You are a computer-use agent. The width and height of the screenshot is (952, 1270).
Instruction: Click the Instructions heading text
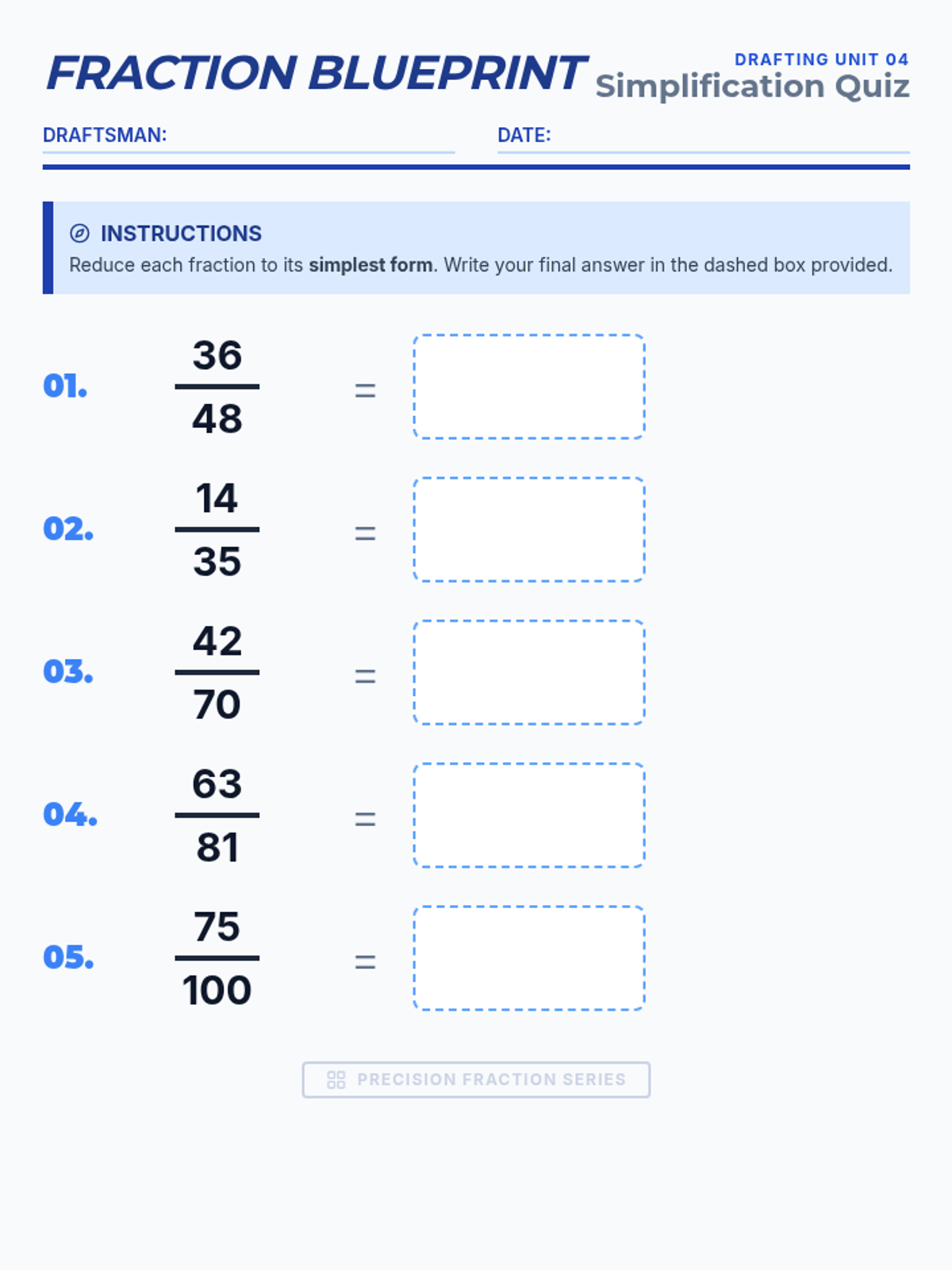tap(181, 233)
